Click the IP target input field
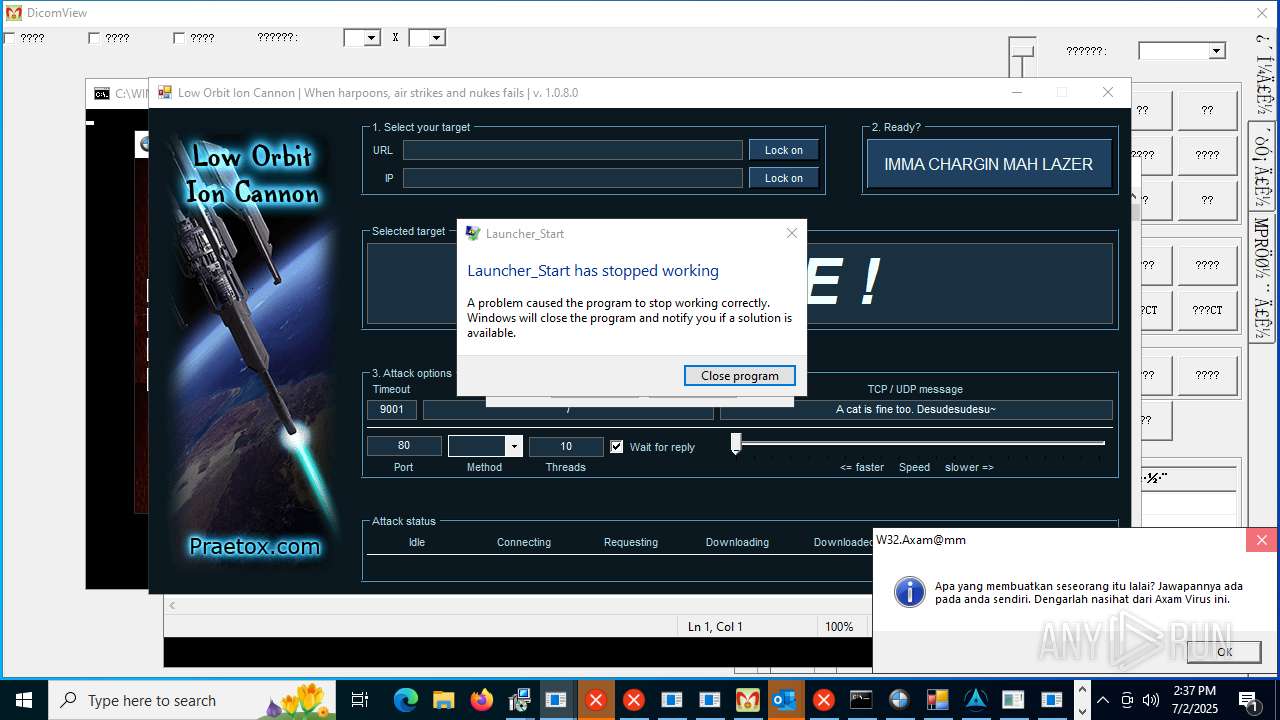This screenshot has width=1280, height=720. coord(573,178)
